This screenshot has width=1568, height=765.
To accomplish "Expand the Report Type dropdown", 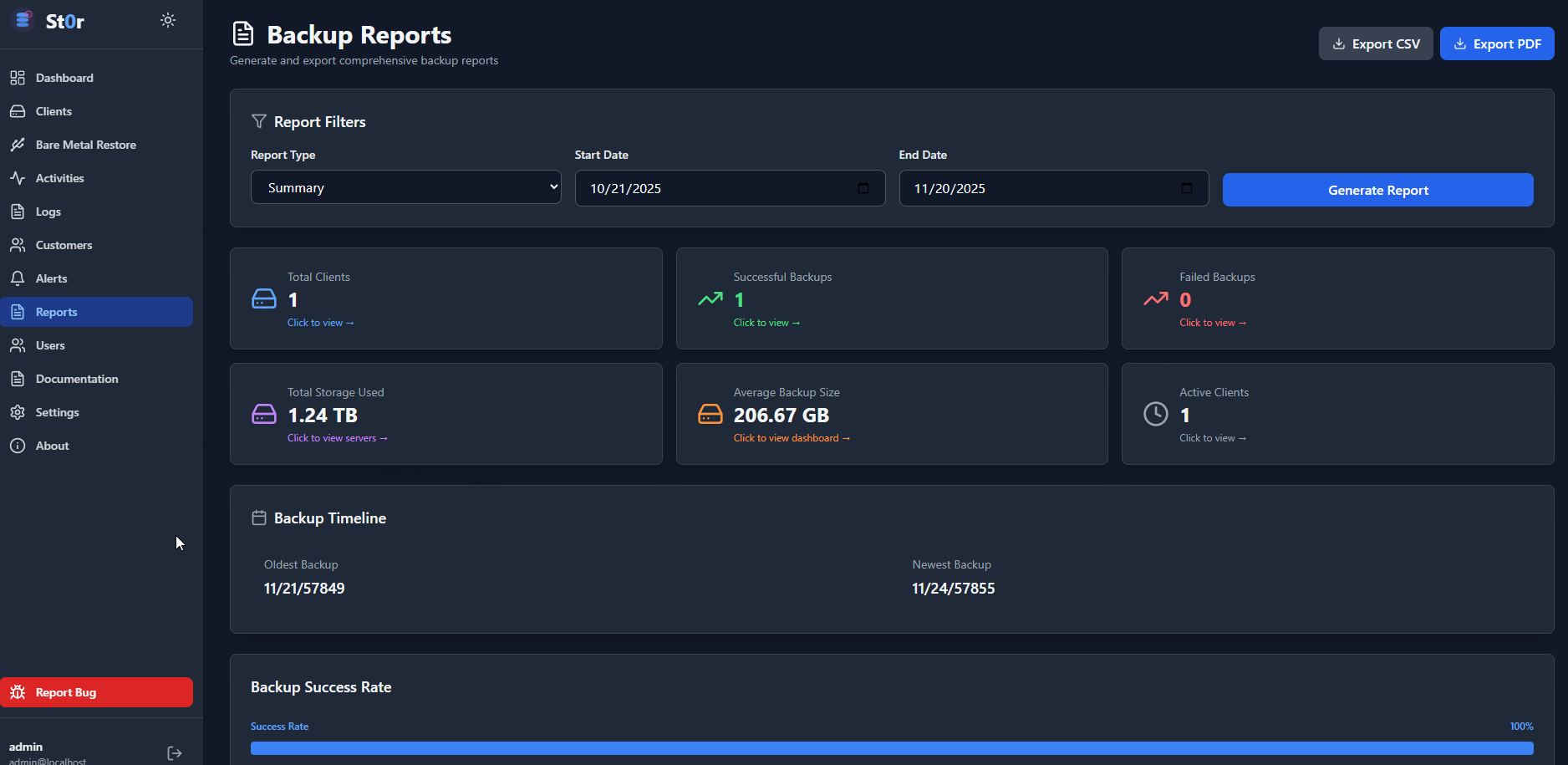I will pos(406,188).
